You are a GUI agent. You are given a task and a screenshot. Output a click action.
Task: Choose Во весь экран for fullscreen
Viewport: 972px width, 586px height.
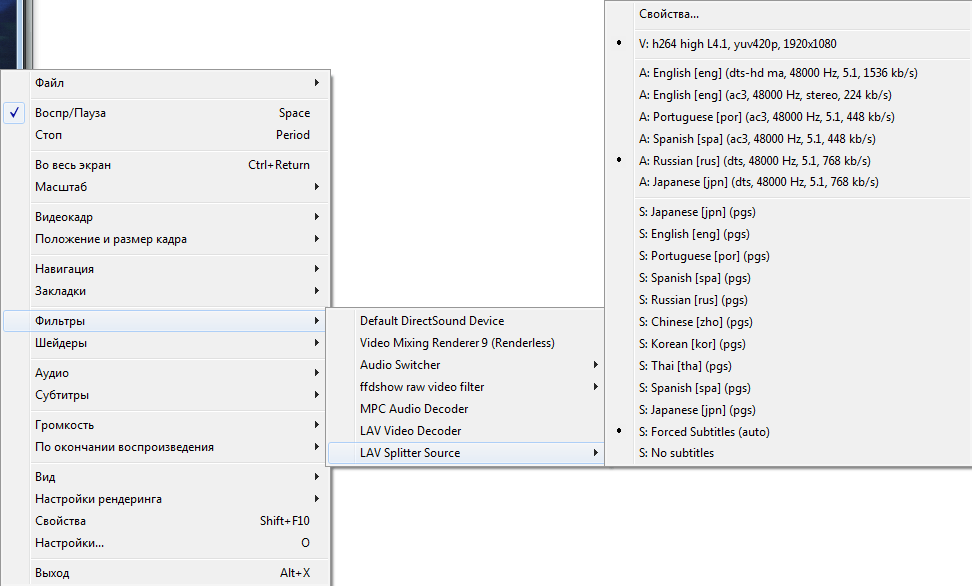[x=73, y=165]
